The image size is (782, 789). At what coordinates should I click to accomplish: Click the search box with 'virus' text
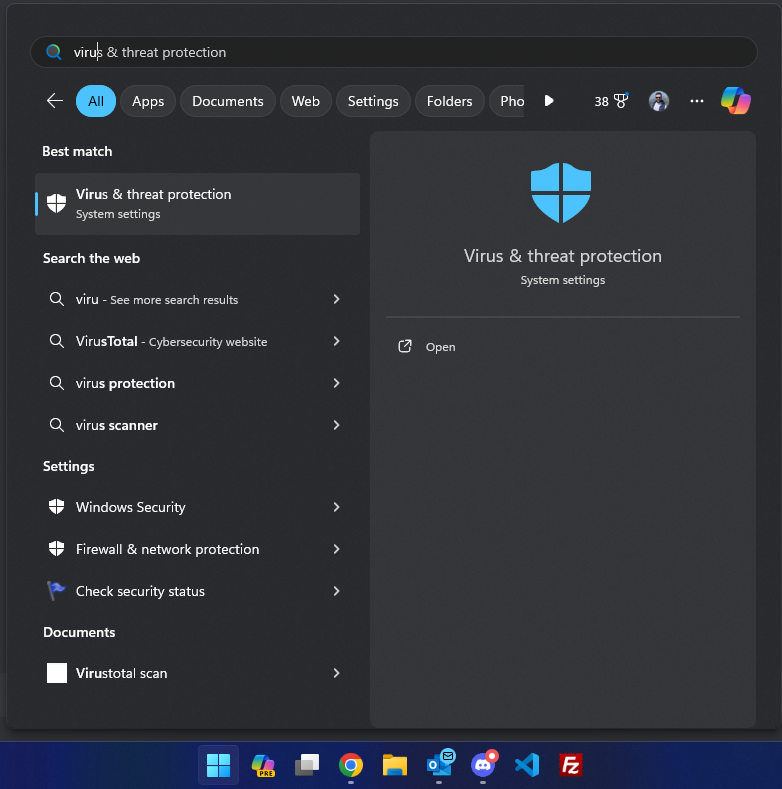click(x=394, y=52)
